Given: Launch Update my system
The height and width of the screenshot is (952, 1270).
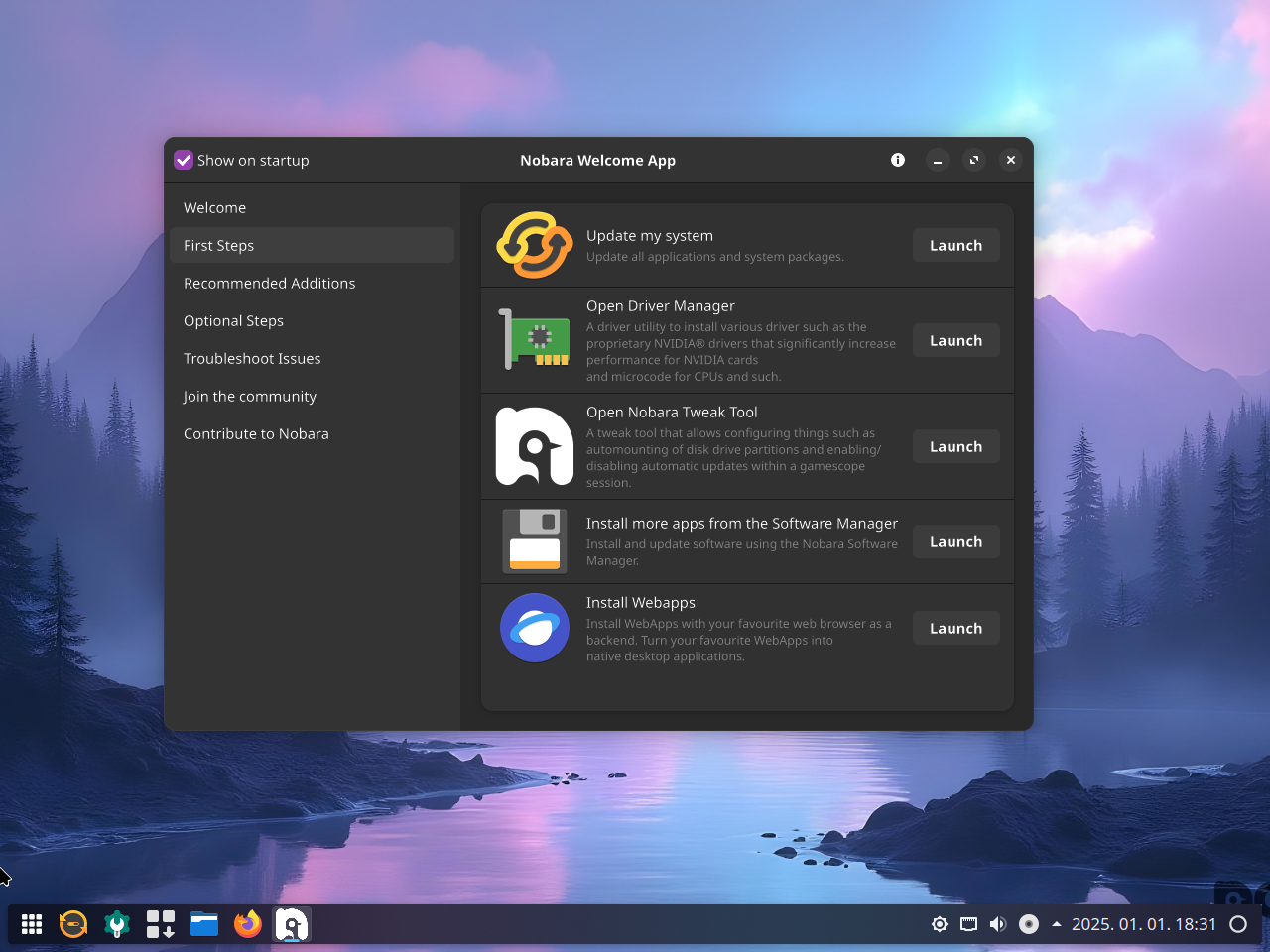Looking at the screenshot, I should pos(955,245).
